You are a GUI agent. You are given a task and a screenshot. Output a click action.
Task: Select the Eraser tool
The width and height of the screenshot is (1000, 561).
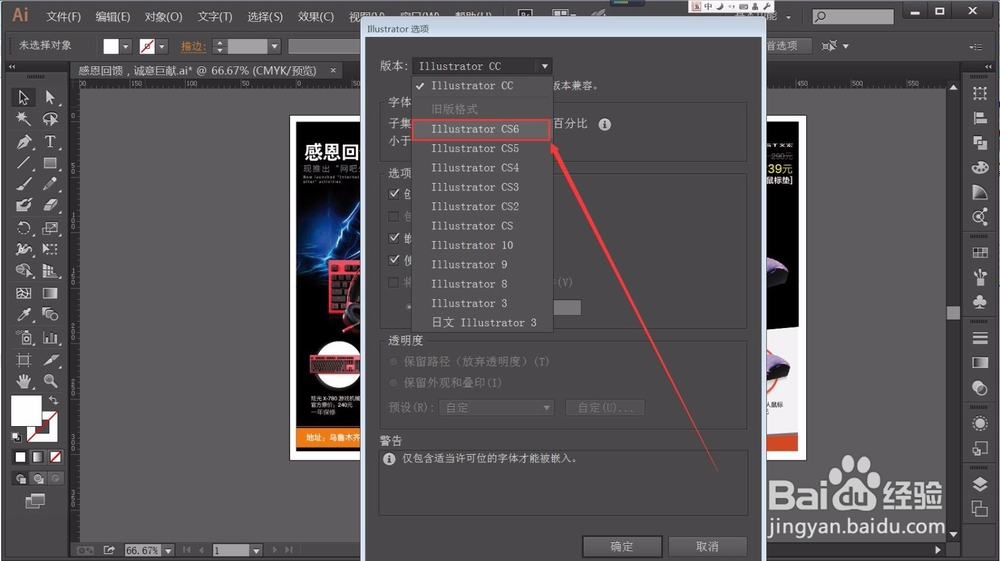coord(50,205)
